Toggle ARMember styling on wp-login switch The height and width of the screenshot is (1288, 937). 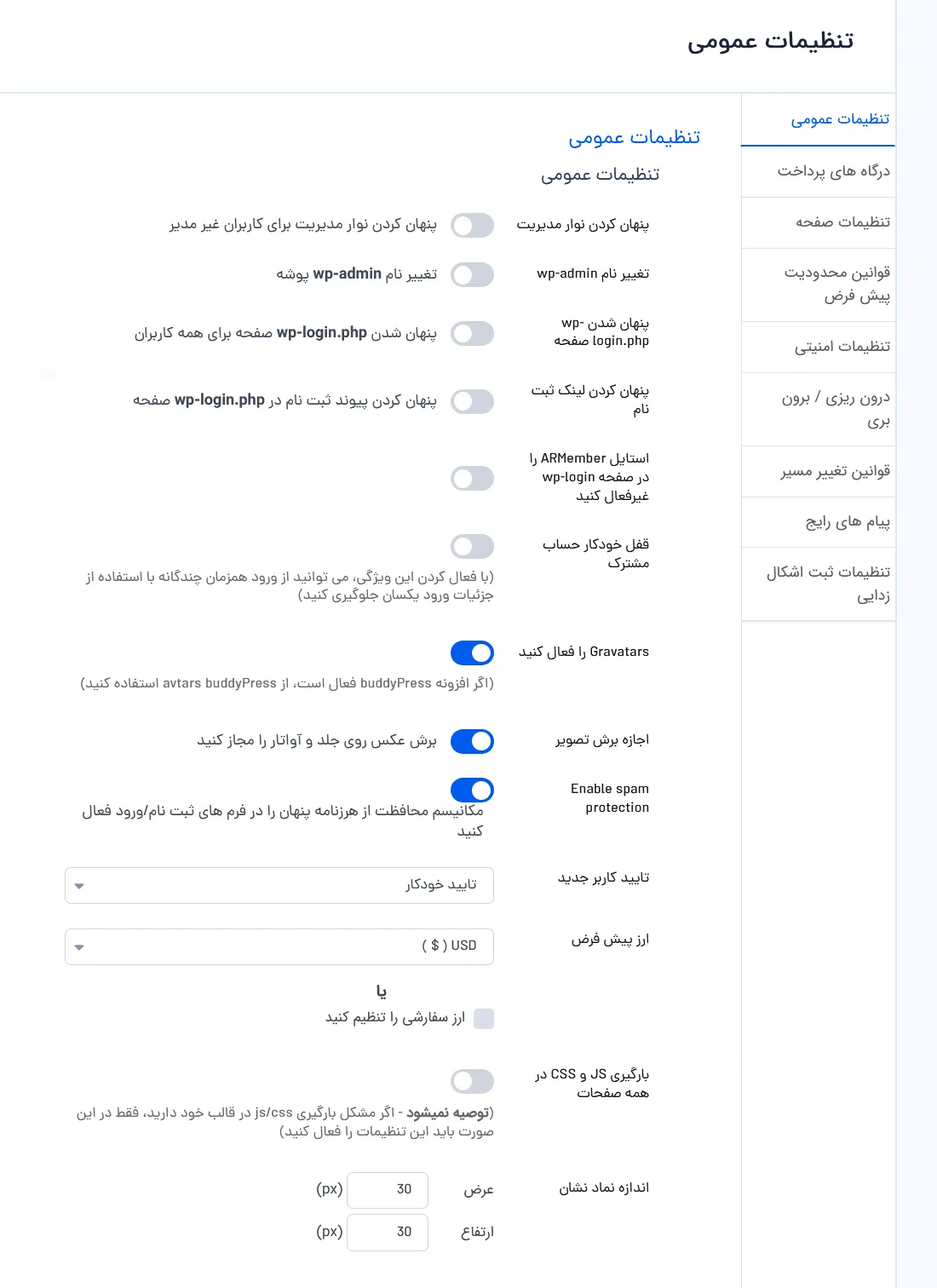(472, 478)
